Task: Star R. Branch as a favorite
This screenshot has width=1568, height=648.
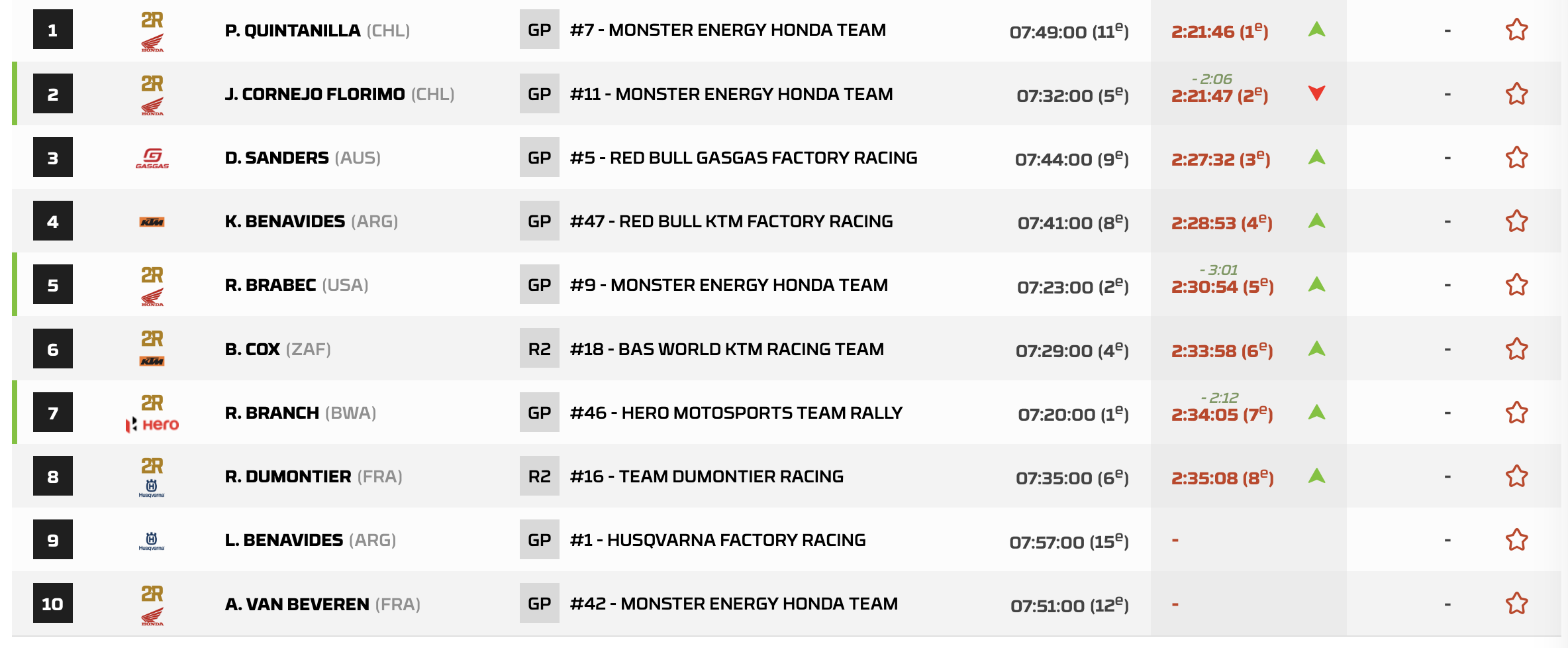Action: click(1516, 413)
